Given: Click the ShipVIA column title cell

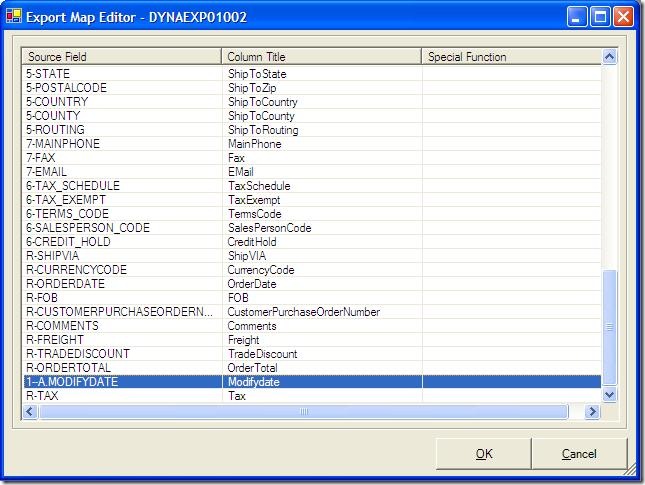Looking at the screenshot, I should point(322,255).
